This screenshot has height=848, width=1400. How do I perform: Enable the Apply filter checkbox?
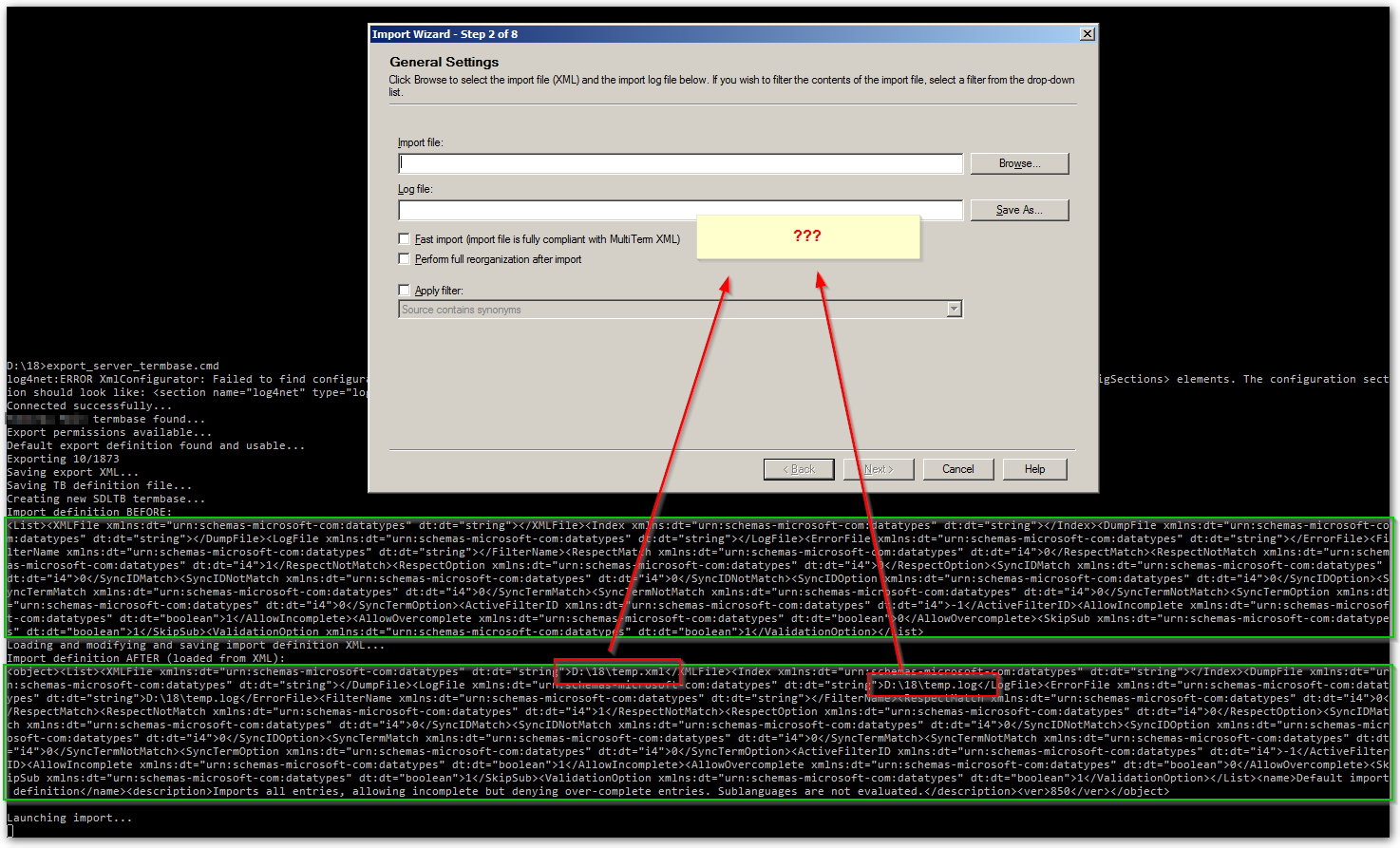405,291
